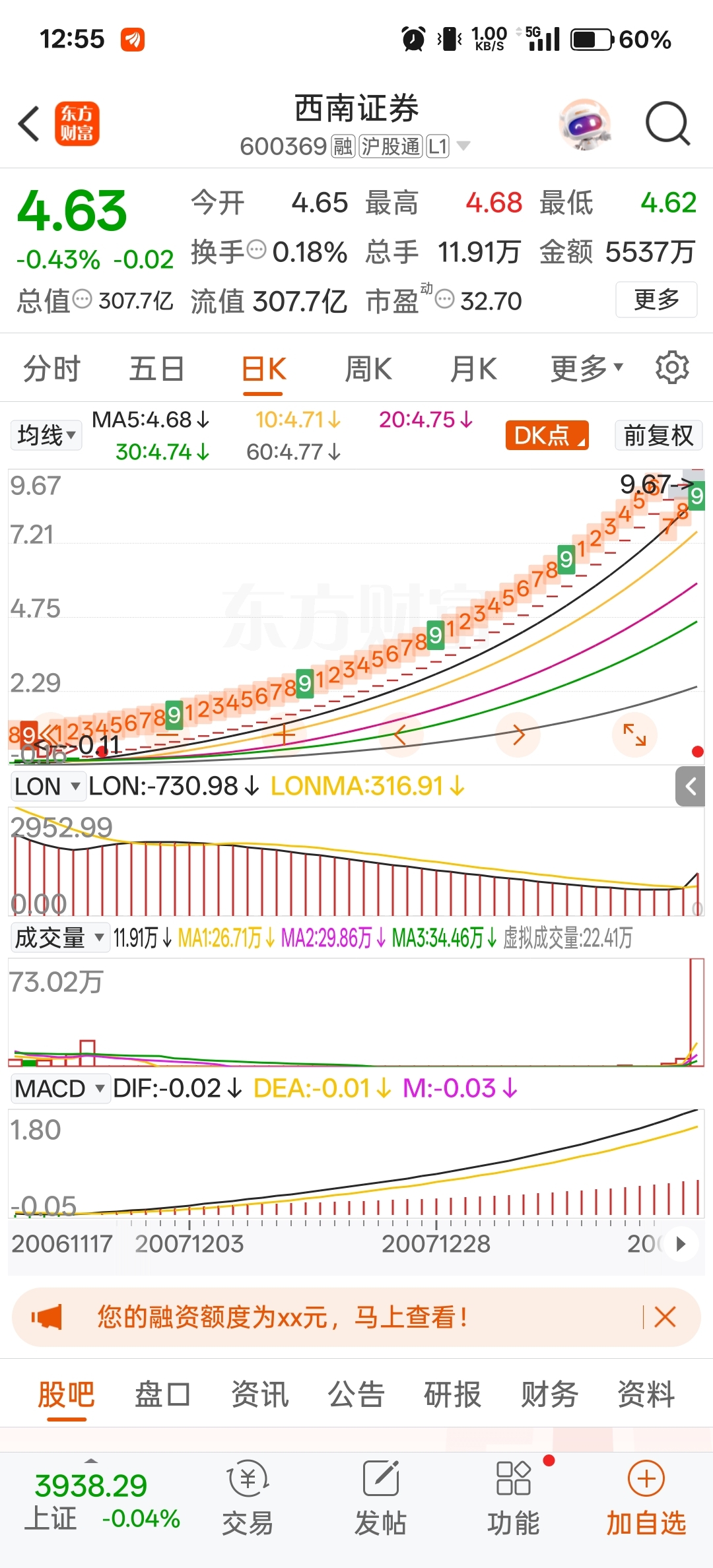
Task: Toggle the DK点 indicator
Action: pyautogui.click(x=547, y=436)
